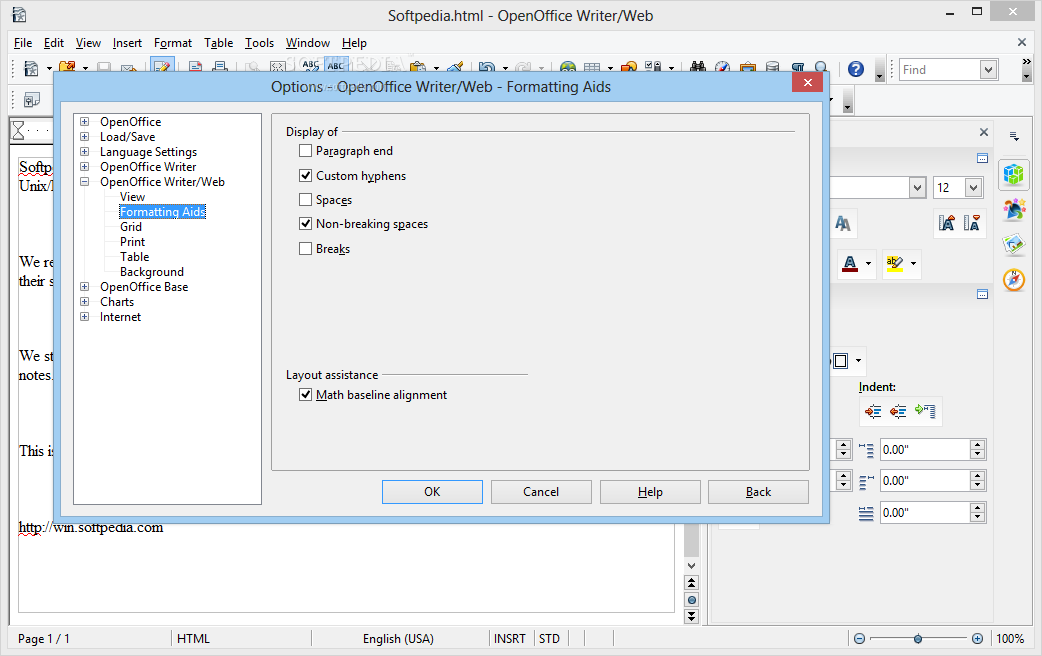1042x656 pixels.
Task: Select Grid in options tree
Action: point(131,227)
